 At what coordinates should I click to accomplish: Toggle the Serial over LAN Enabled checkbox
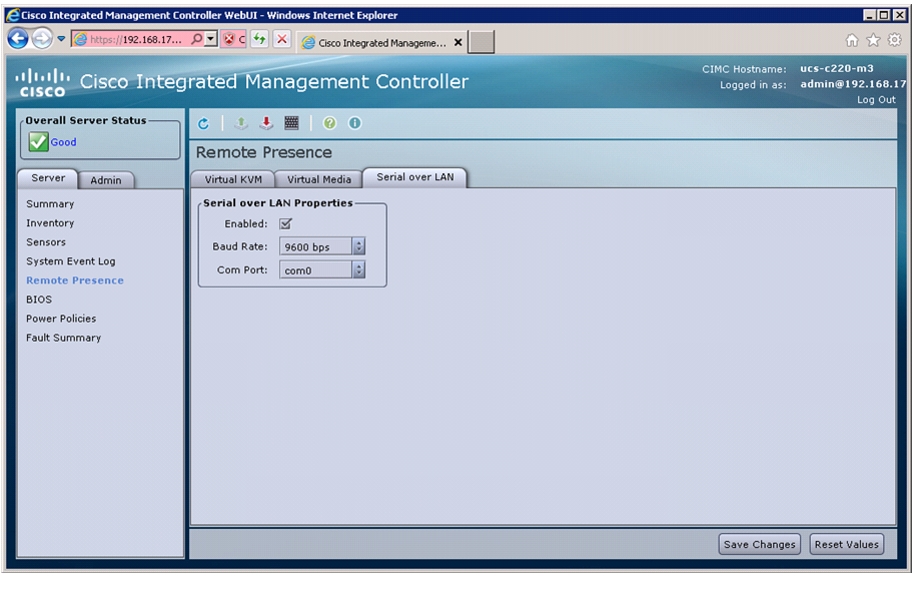[286, 223]
